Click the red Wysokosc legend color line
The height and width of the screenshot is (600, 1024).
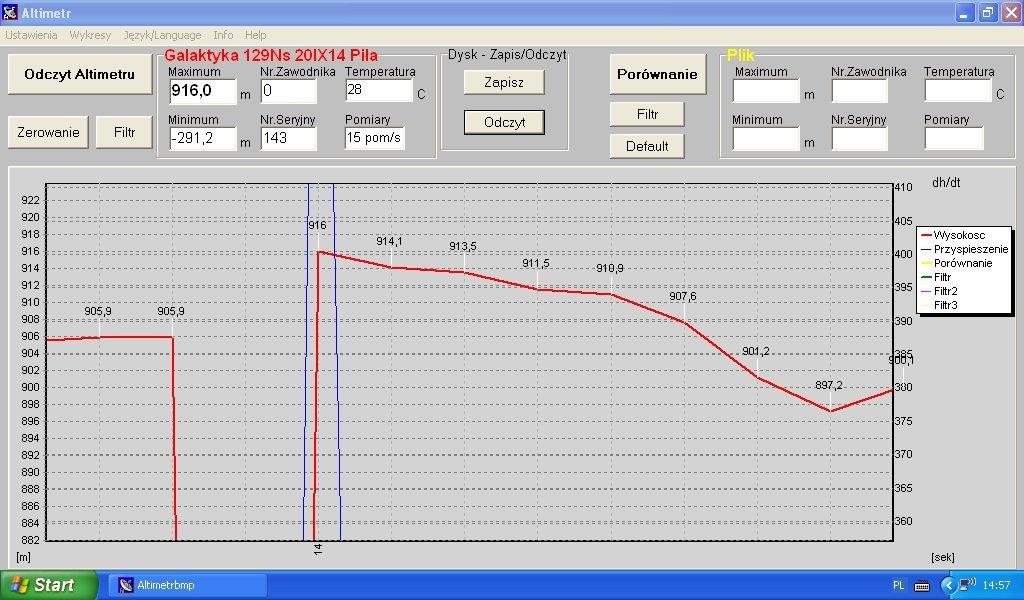pyautogui.click(x=925, y=236)
